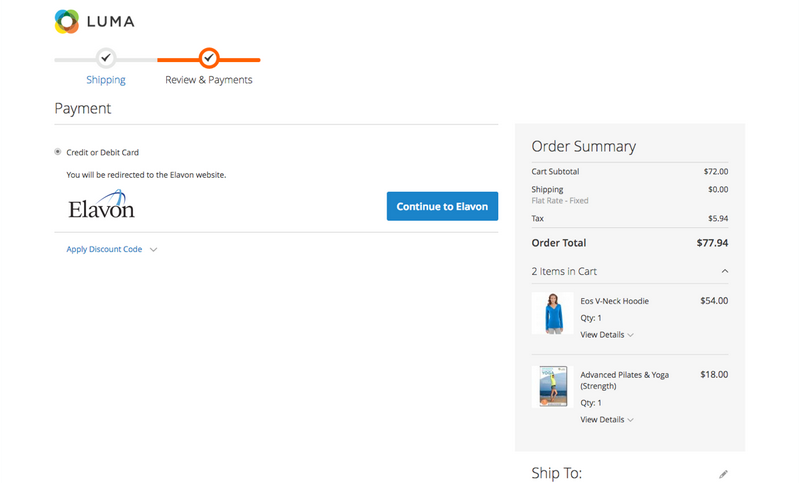Open the Advanced Pilates & Yoga thumbnail
799x483 pixels.
click(x=547, y=385)
